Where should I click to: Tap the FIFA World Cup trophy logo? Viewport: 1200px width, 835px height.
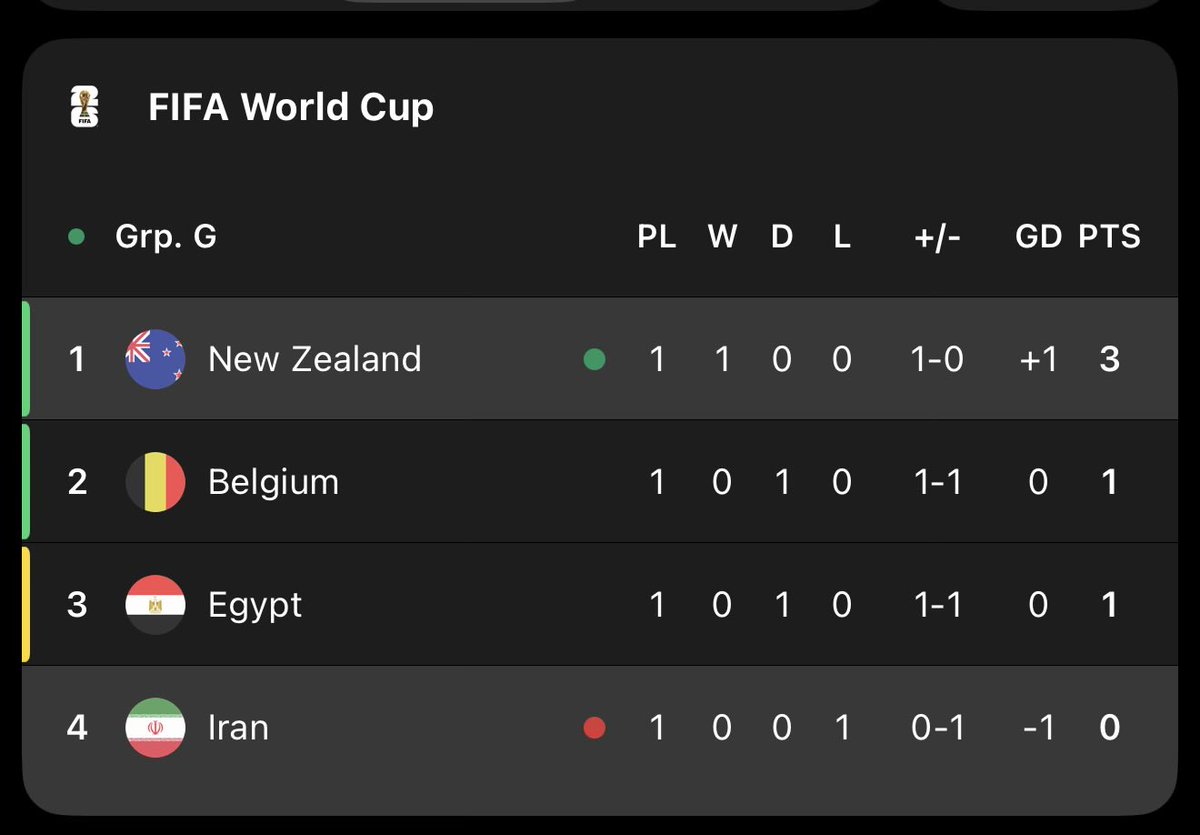[x=85, y=107]
